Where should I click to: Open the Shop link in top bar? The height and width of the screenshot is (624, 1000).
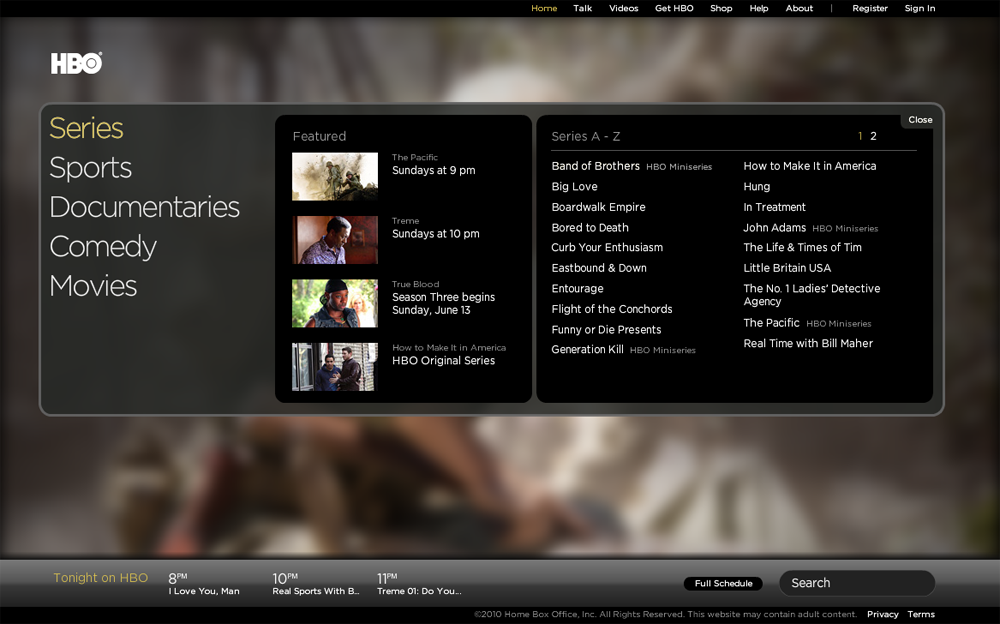[721, 8]
